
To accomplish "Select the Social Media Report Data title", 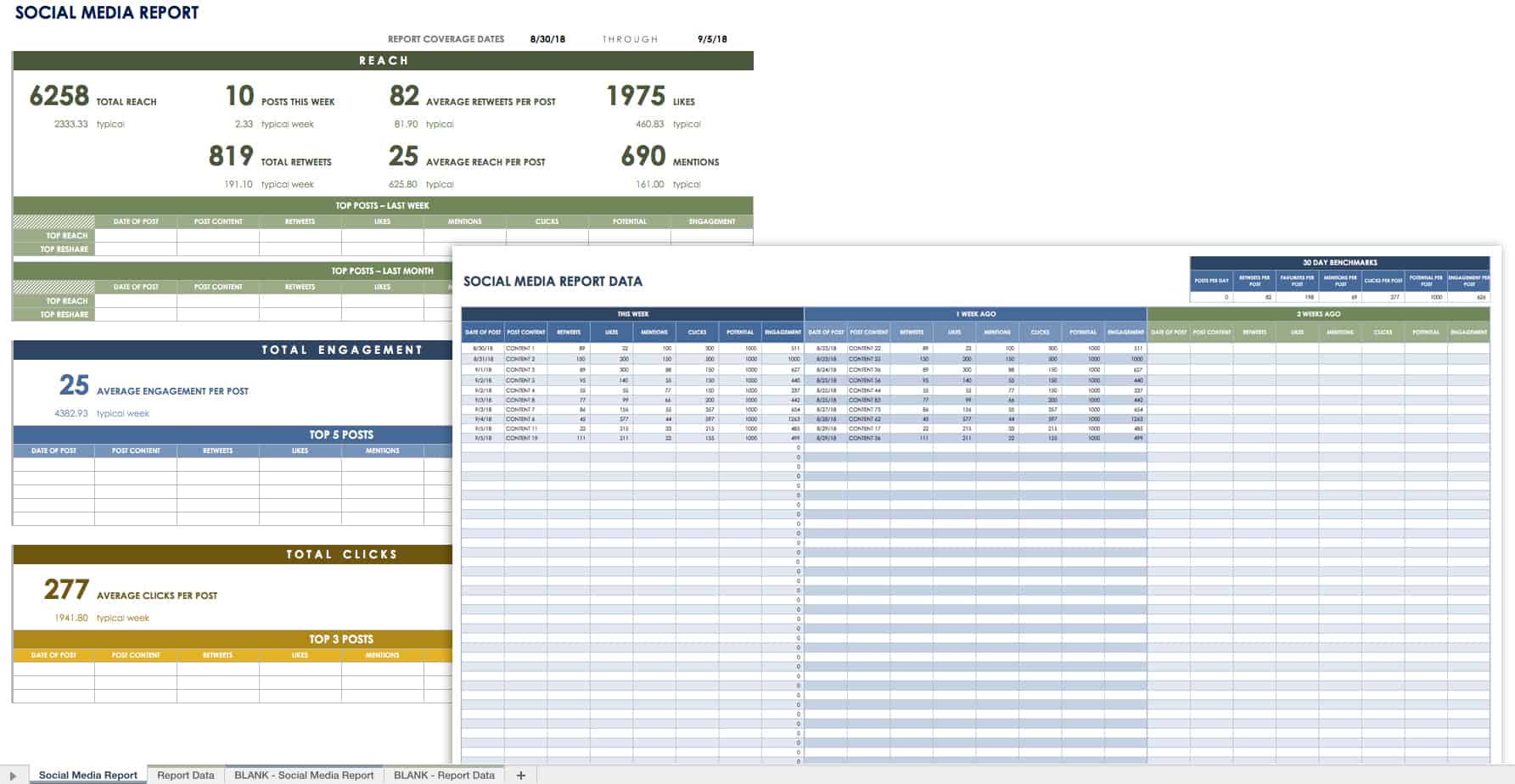I will [x=553, y=281].
